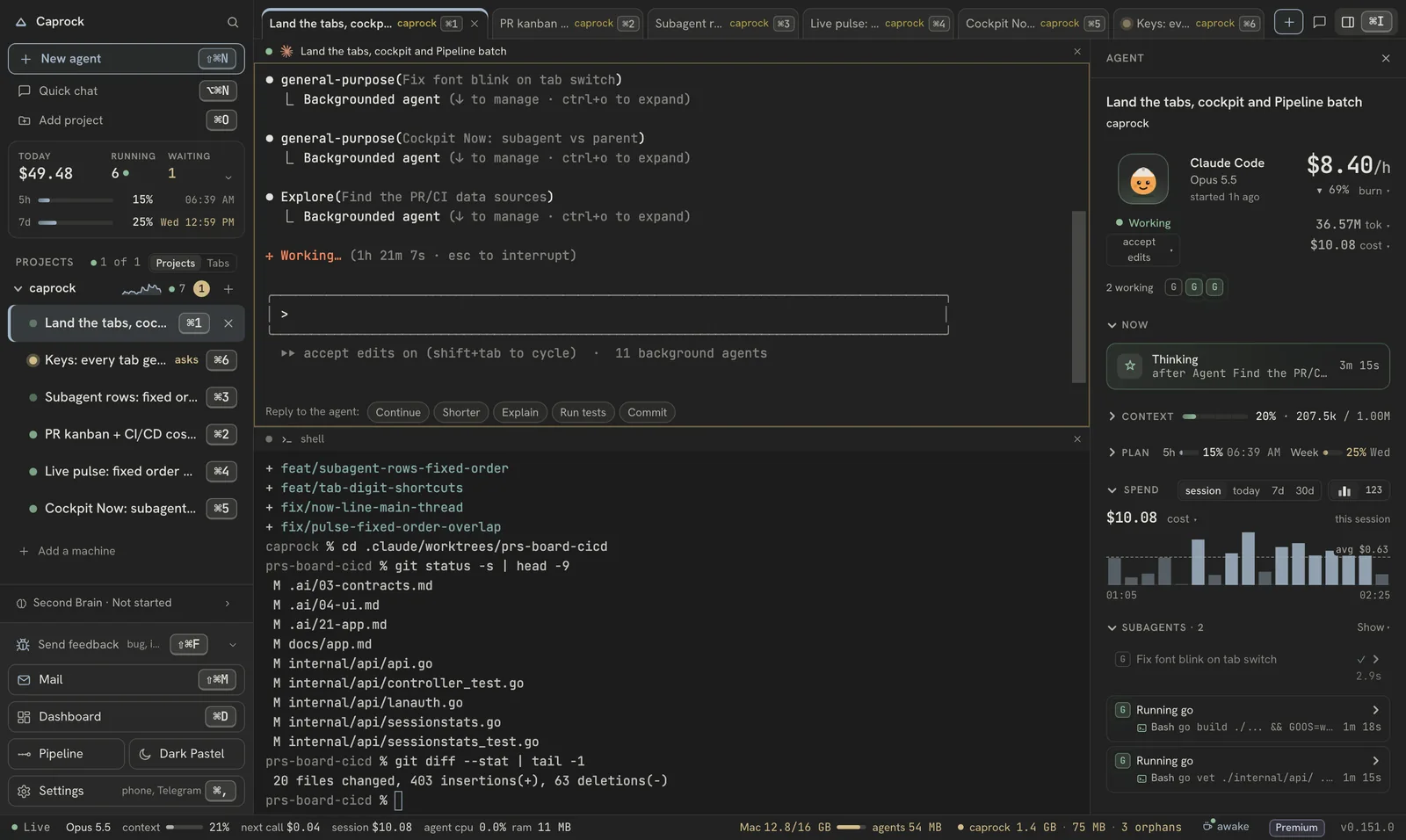
Task: Click the Mac memory bar in status bar
Action: [x=851, y=828]
